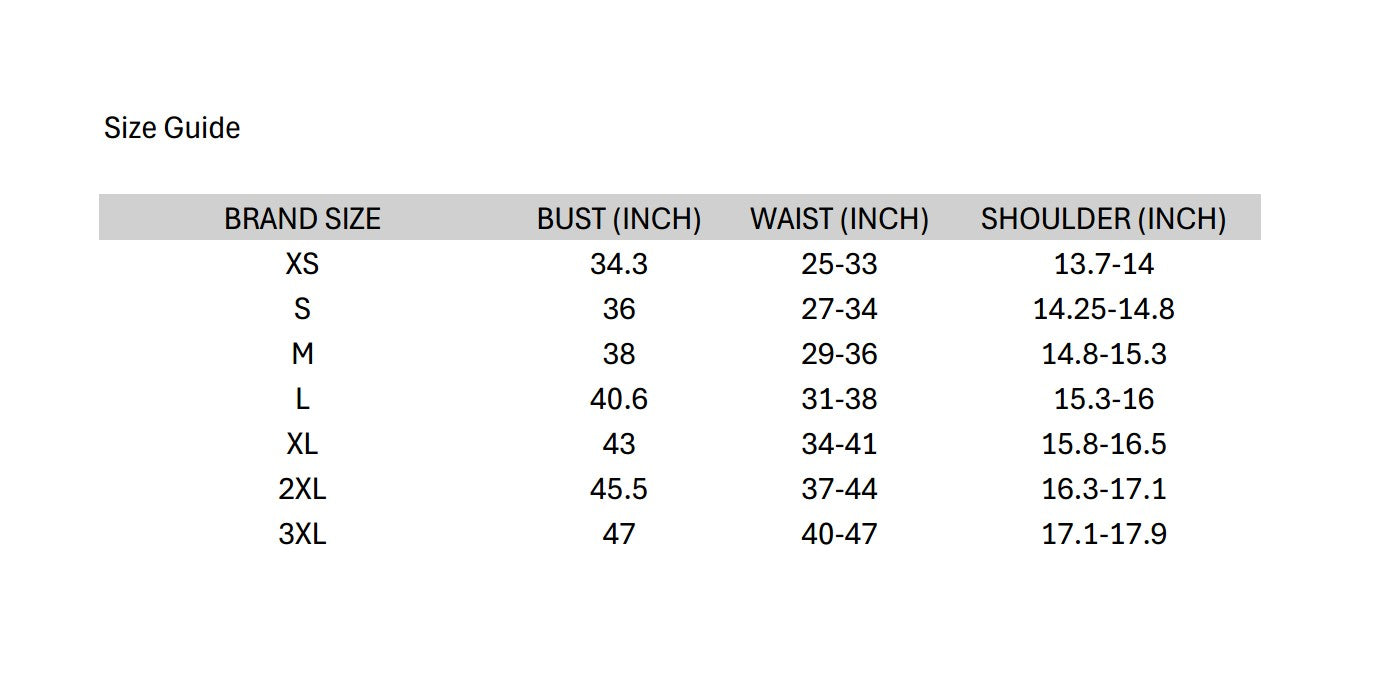Image resolution: width=1395 pixels, height=682 pixels.
Task: Select the XS brand size cell
Action: tap(302, 264)
